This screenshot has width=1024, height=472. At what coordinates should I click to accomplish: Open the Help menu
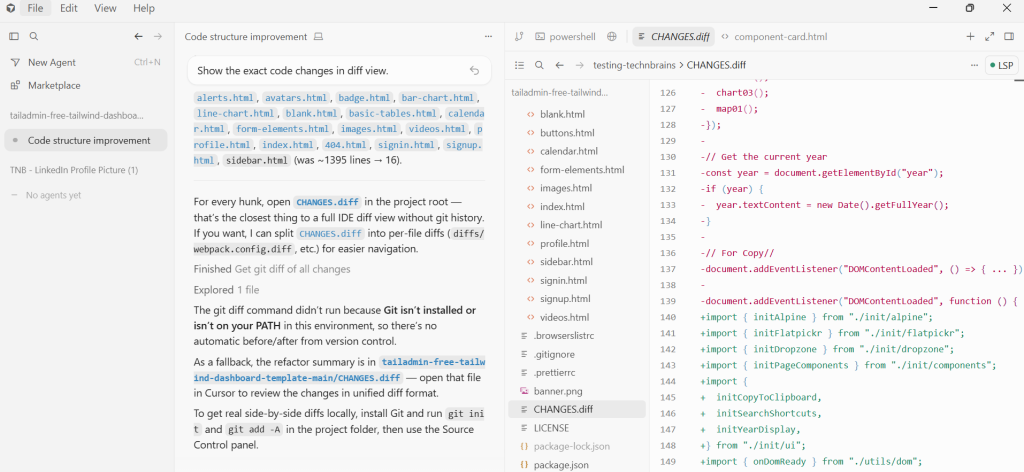point(144,8)
